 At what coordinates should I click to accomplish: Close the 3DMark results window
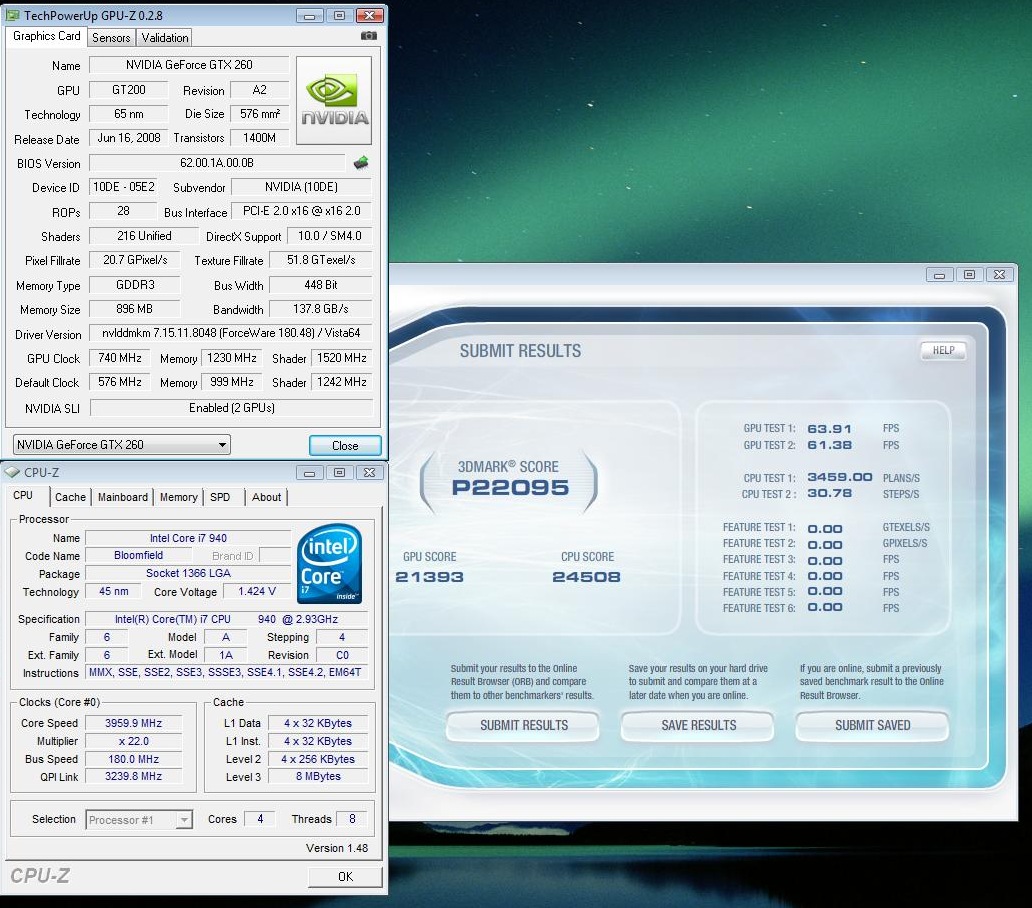tap(1000, 274)
